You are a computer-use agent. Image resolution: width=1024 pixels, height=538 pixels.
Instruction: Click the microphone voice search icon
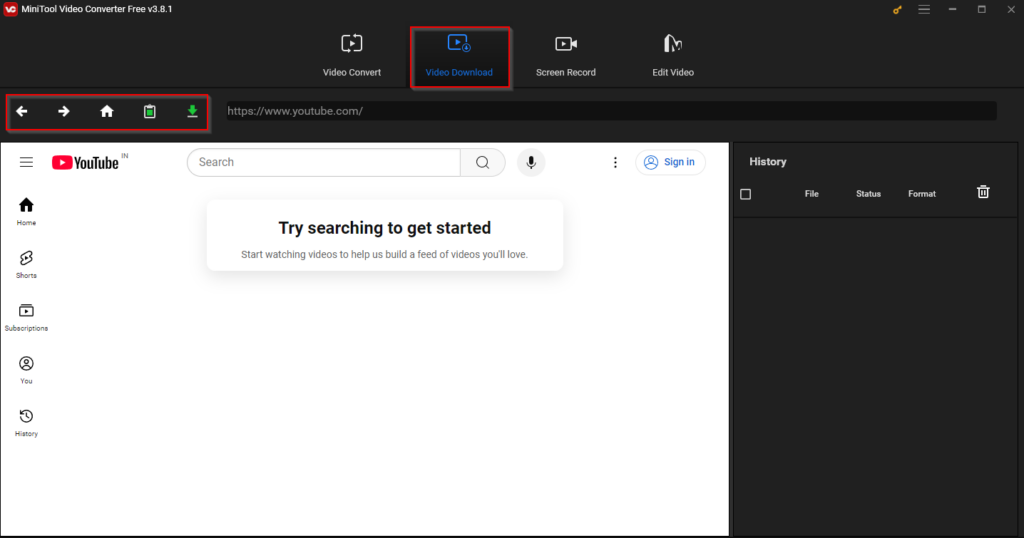tap(531, 162)
